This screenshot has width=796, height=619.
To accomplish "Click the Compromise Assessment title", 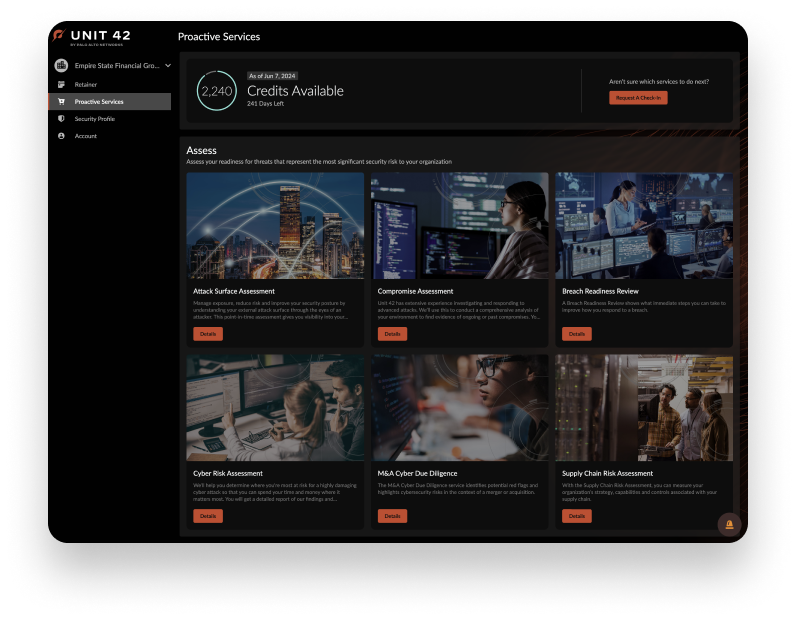I will pos(415,291).
